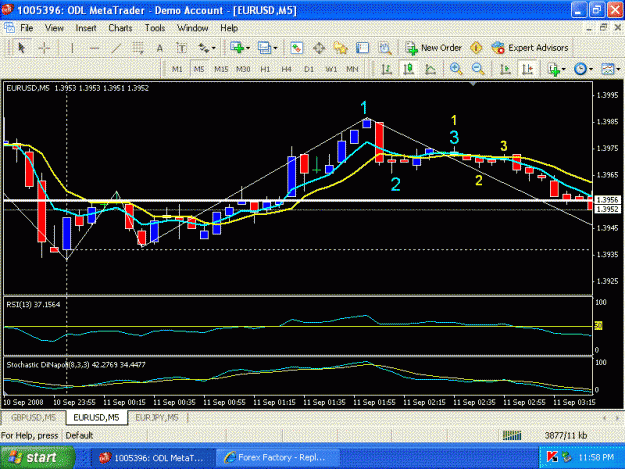
Task: Click the RSI(13) indicator label
Action: [x=33, y=304]
